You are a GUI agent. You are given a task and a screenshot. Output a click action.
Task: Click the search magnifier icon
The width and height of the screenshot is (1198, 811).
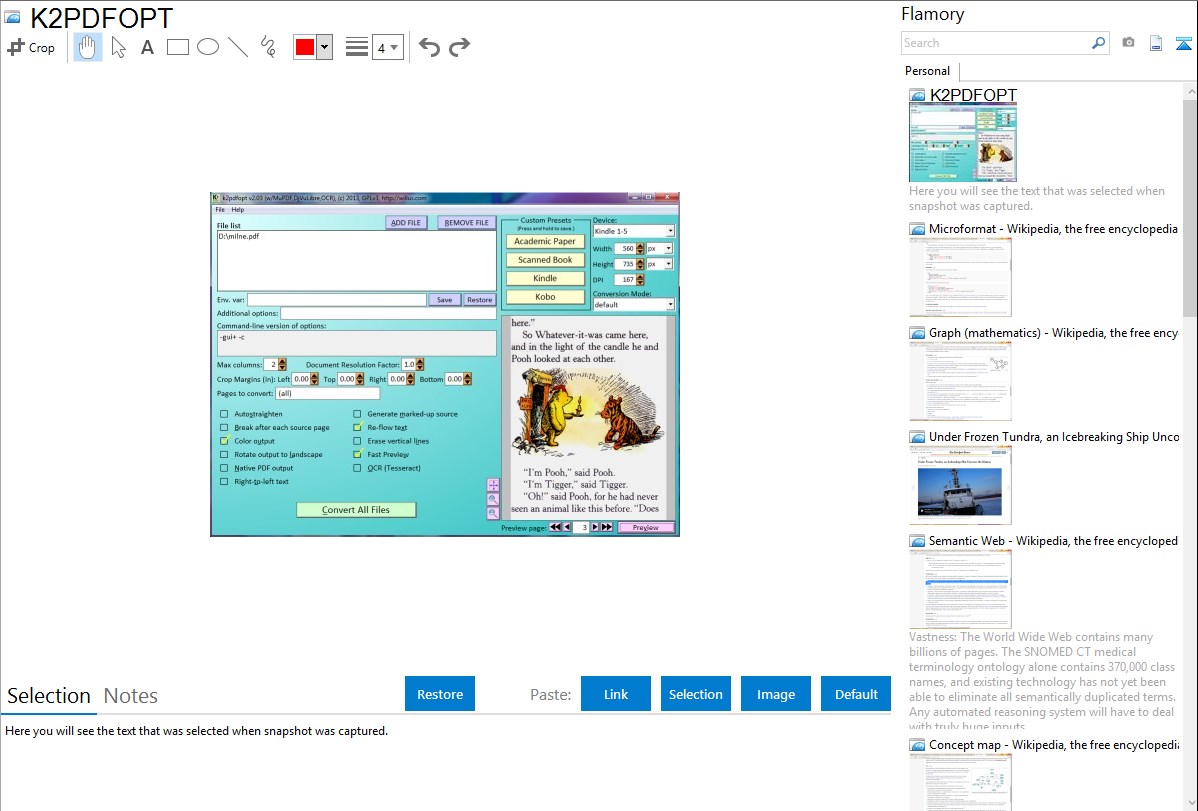coord(1098,43)
